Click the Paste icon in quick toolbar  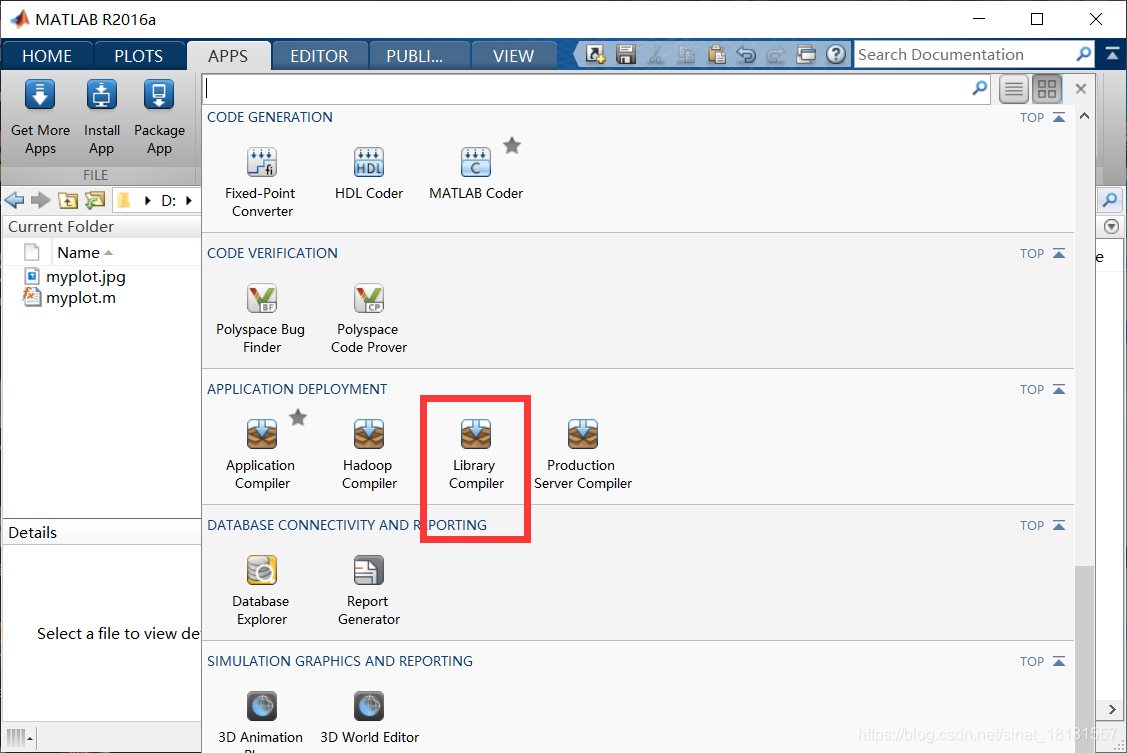pyautogui.click(x=716, y=54)
